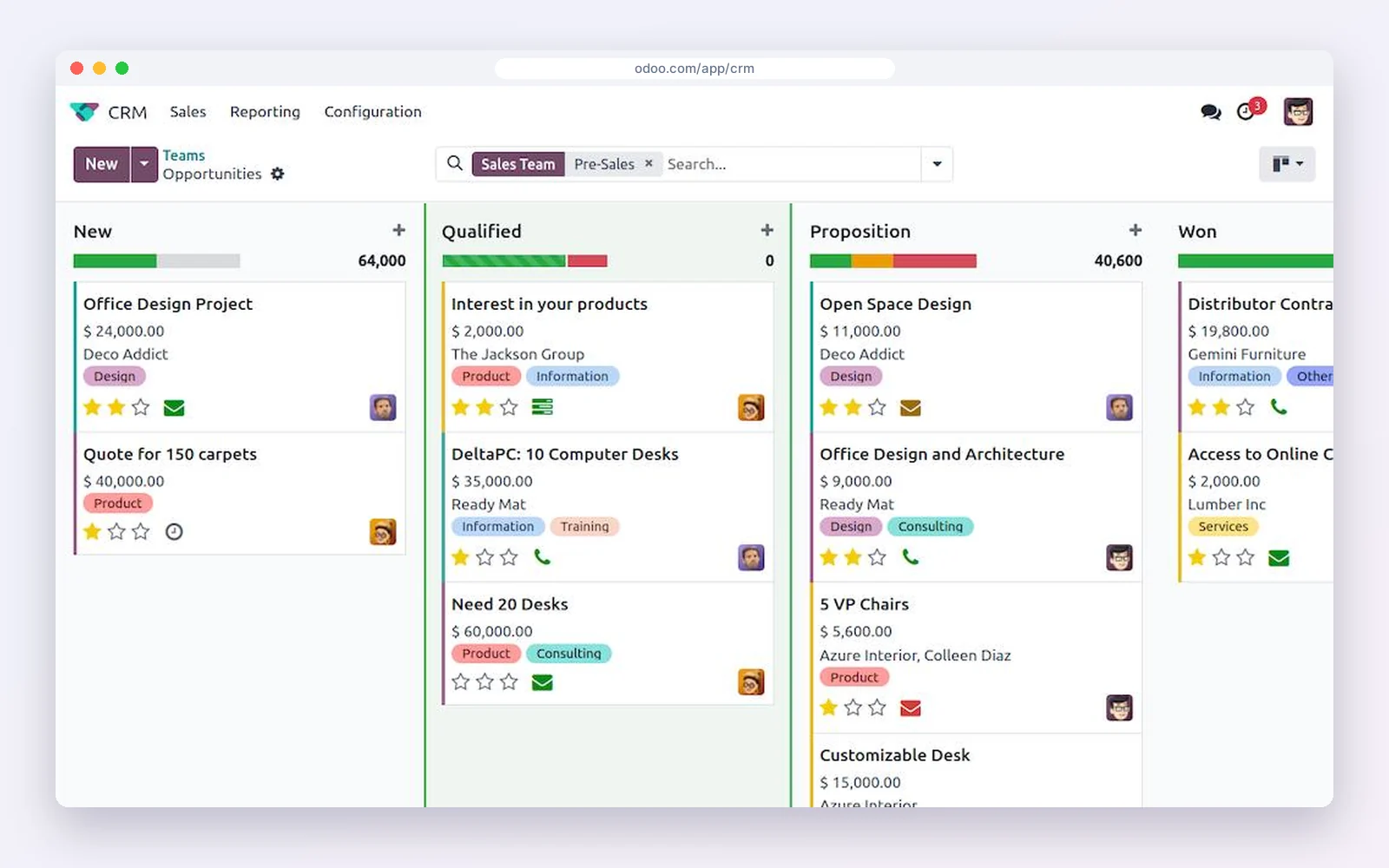Click the magnifier search icon
The width and height of the screenshot is (1389, 868).
pos(455,163)
